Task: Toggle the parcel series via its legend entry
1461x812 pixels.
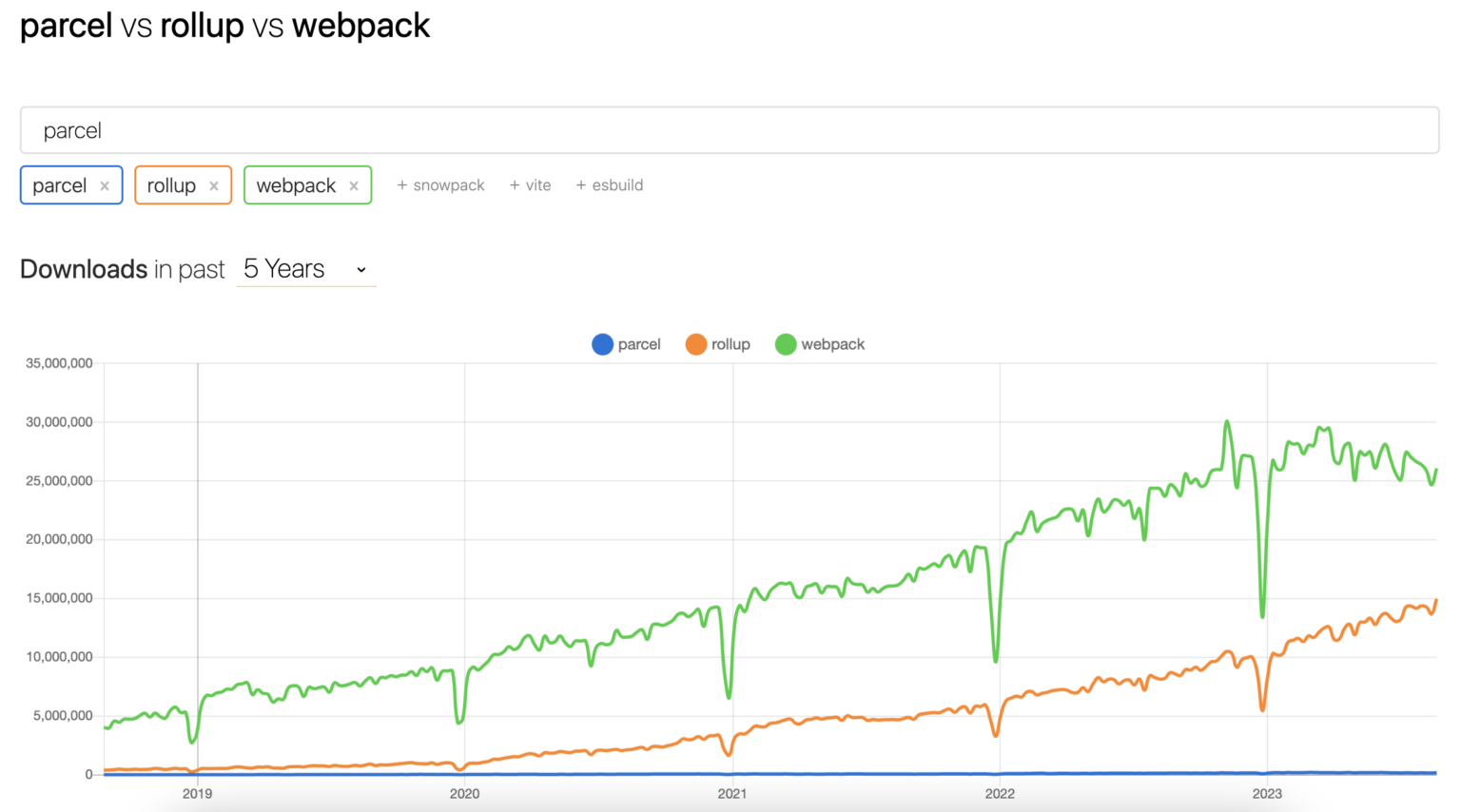Action: pos(627,344)
